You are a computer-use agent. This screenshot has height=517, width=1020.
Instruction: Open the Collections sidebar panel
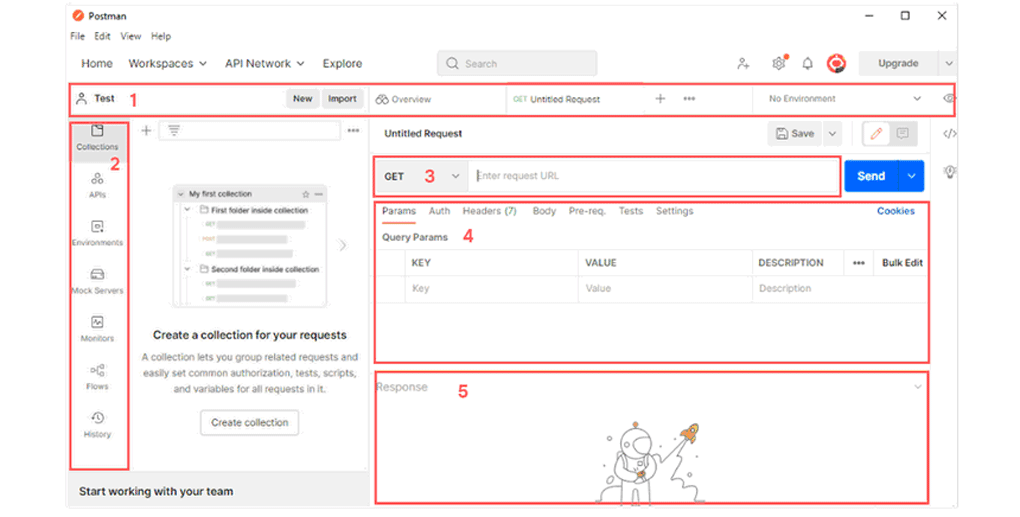97,137
